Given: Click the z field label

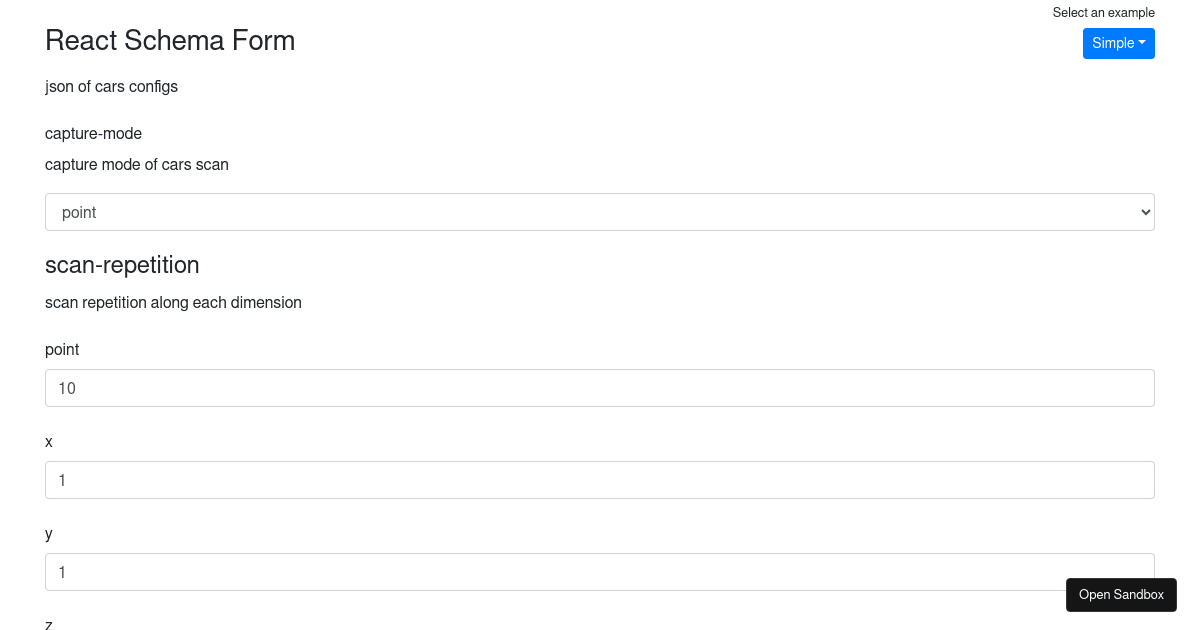Looking at the screenshot, I should tap(49, 625).
